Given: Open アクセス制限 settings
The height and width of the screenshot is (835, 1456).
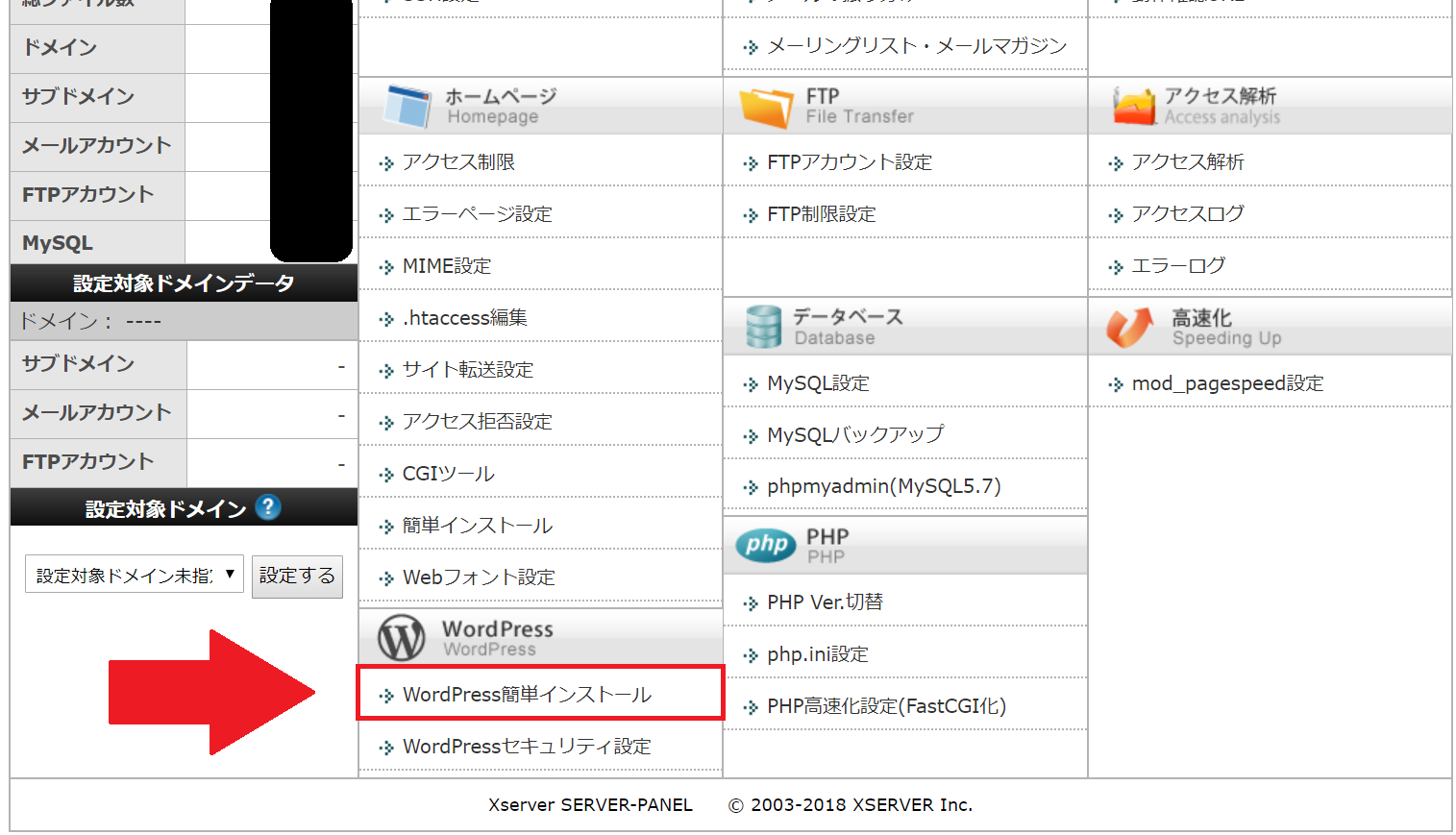Looking at the screenshot, I should click(x=458, y=161).
